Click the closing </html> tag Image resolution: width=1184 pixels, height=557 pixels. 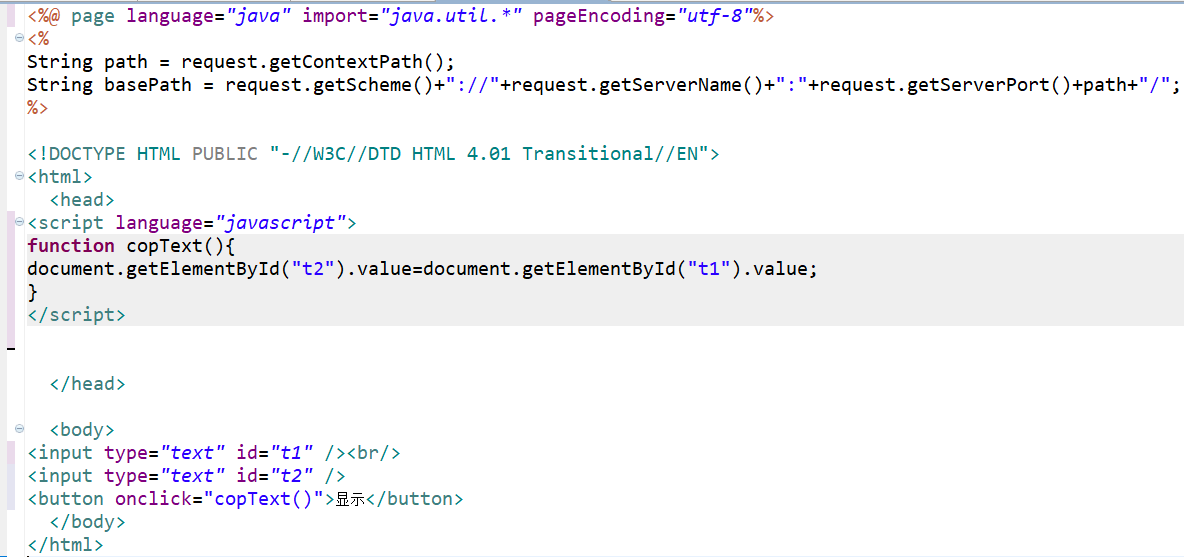click(65, 544)
